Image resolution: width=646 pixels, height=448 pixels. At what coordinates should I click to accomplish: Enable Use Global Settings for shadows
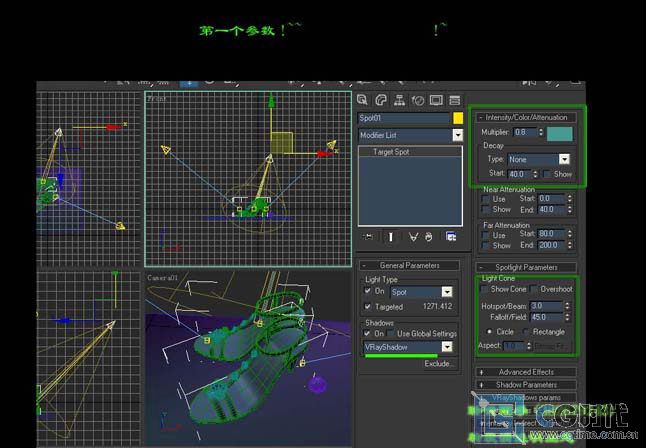(x=389, y=334)
